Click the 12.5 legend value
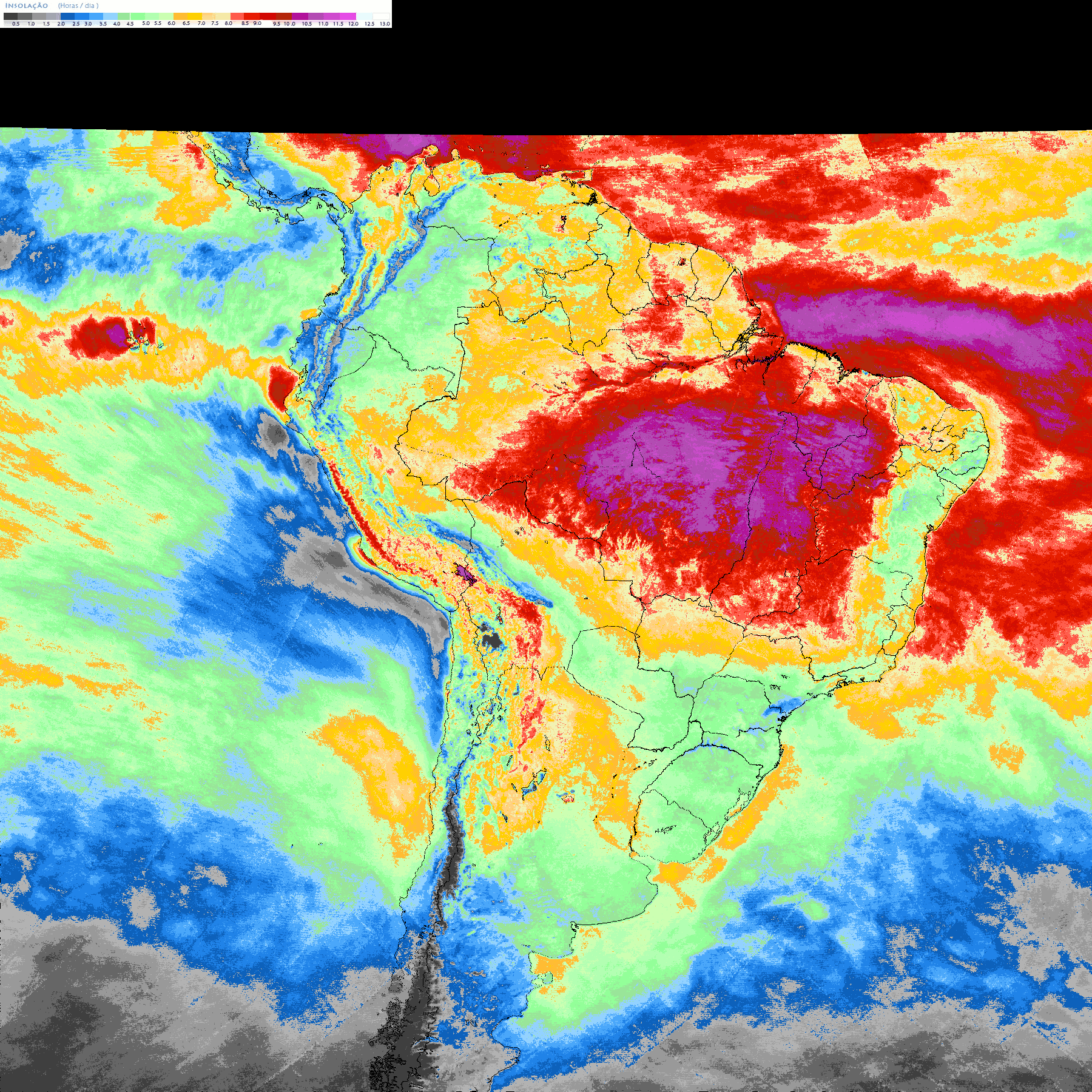The image size is (1092, 1092). 369,24
